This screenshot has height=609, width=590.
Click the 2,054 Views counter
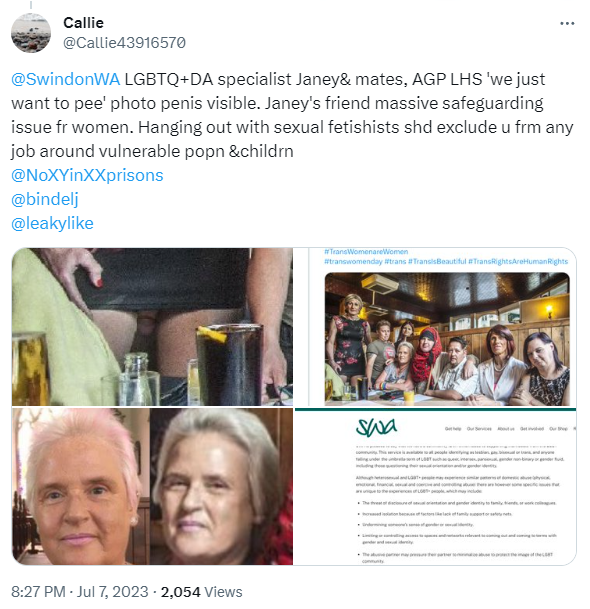click(x=202, y=592)
